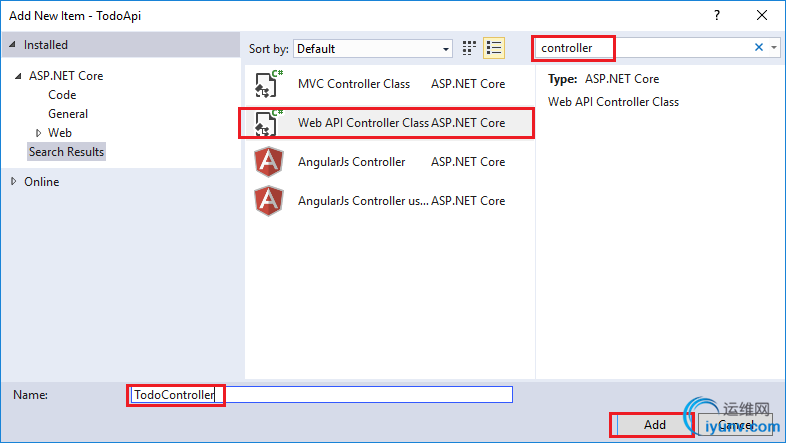786x443 pixels.
Task: Click Web API Controller Class description text
Action: [x=614, y=102]
